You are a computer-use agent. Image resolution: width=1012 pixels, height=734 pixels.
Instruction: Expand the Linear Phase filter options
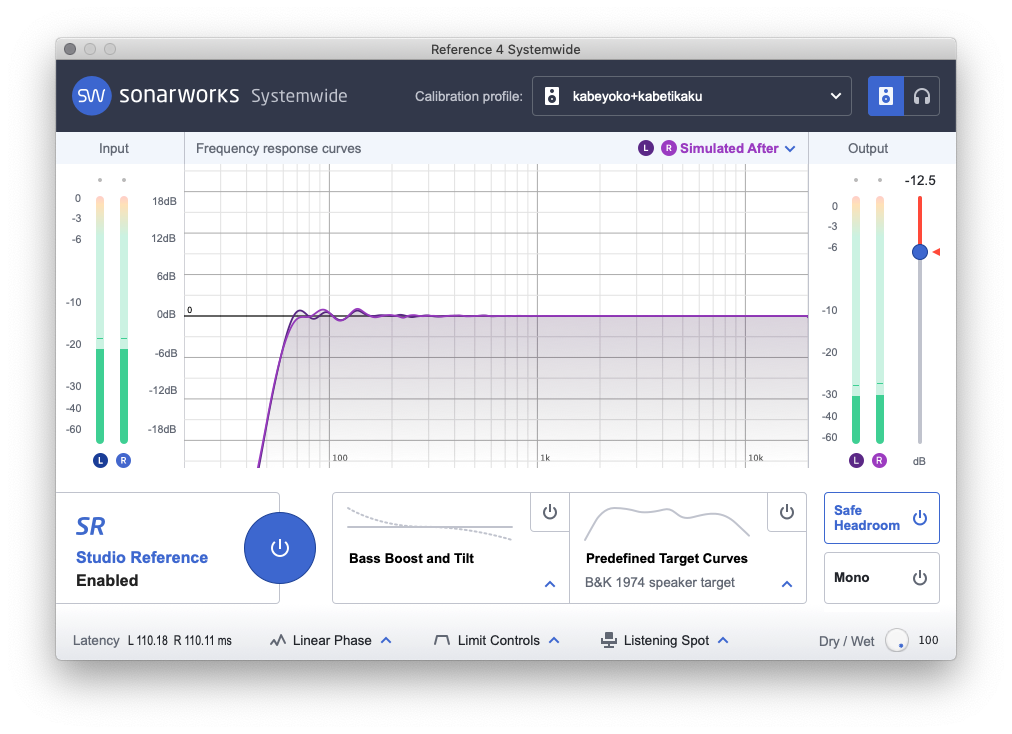[386, 640]
